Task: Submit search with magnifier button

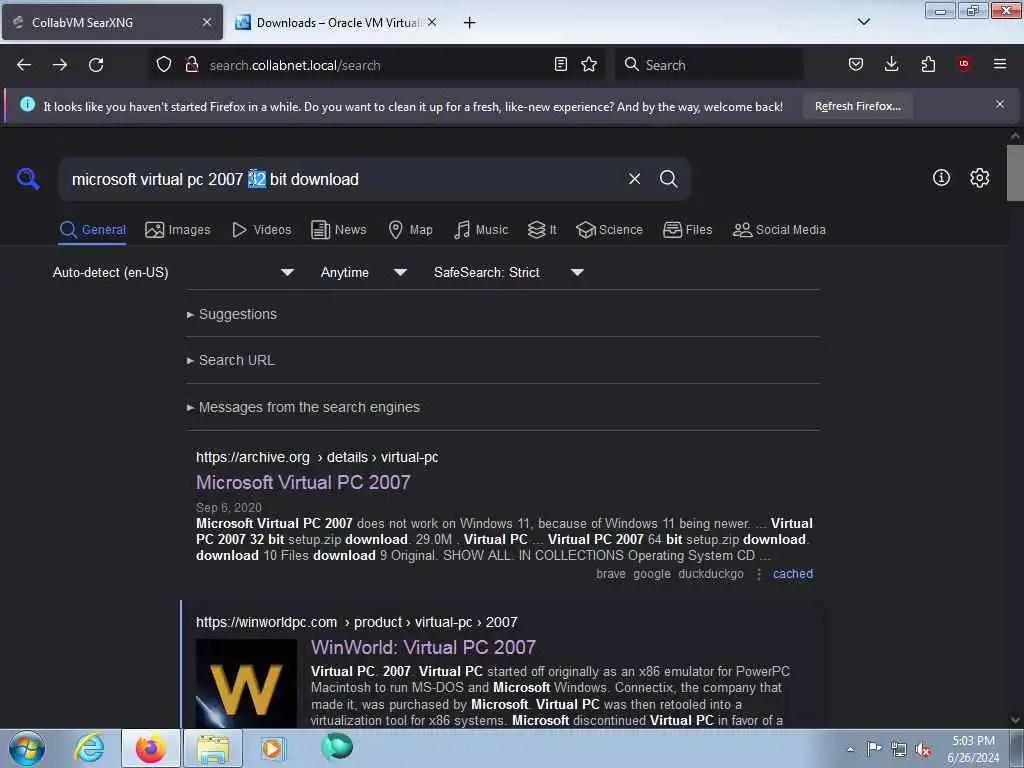Action: coord(668,178)
